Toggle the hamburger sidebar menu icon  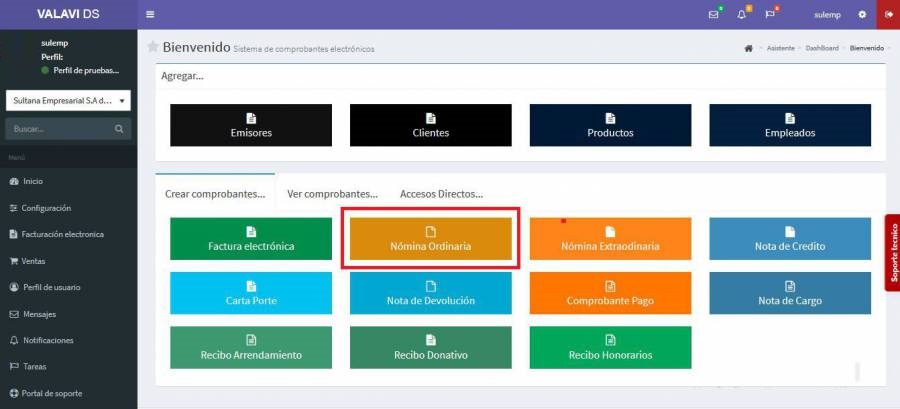(150, 14)
